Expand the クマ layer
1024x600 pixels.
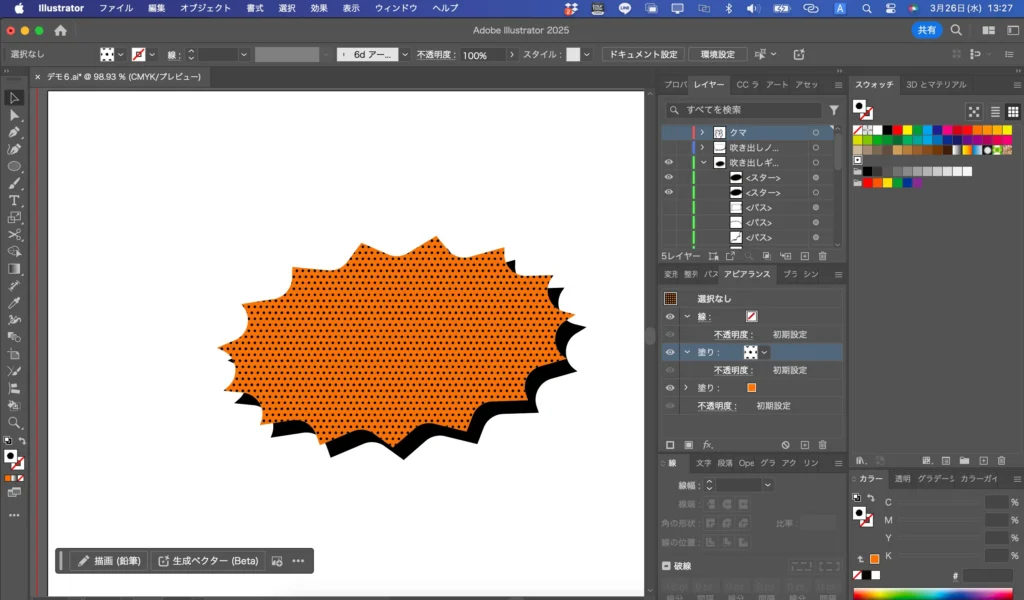tap(702, 132)
